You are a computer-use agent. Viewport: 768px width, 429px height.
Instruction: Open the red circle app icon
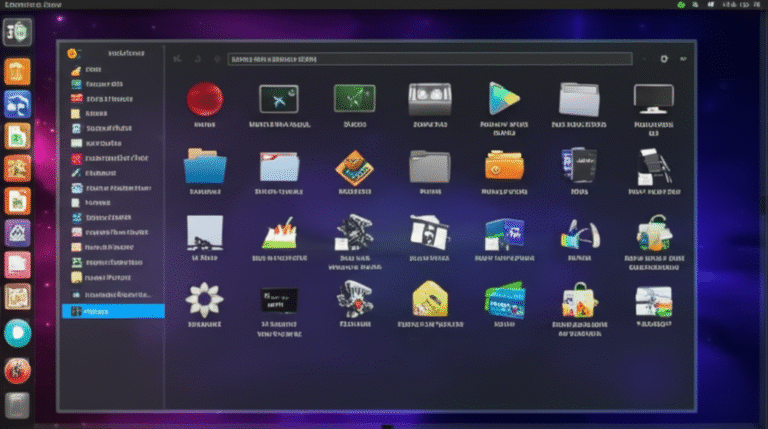(x=205, y=99)
